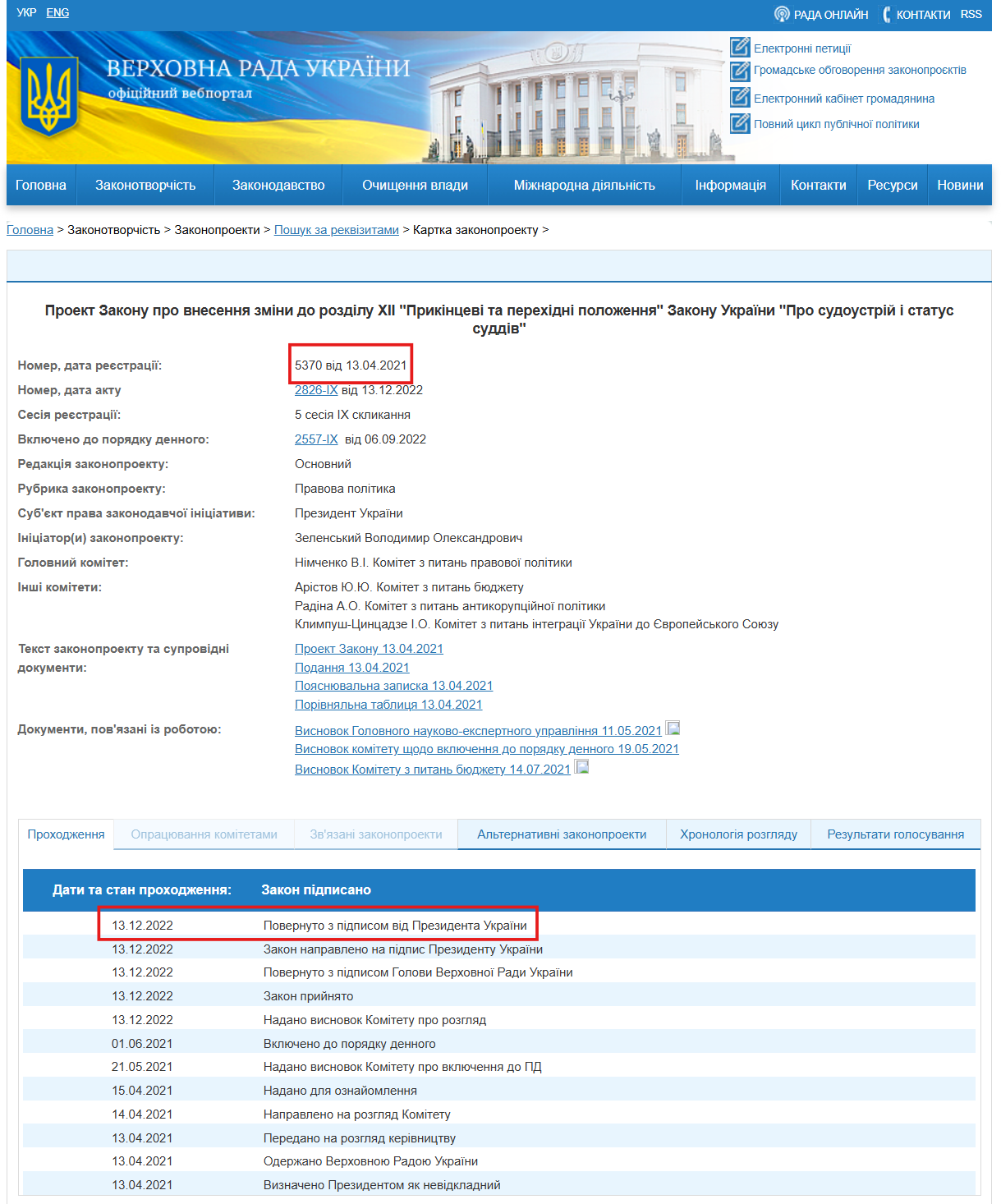Open the Законотворчість menu
Viewport: 1001px width, 1204px height.
145,185
